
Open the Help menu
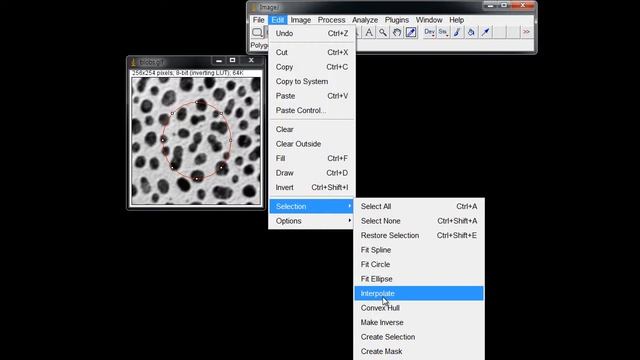(x=457, y=20)
